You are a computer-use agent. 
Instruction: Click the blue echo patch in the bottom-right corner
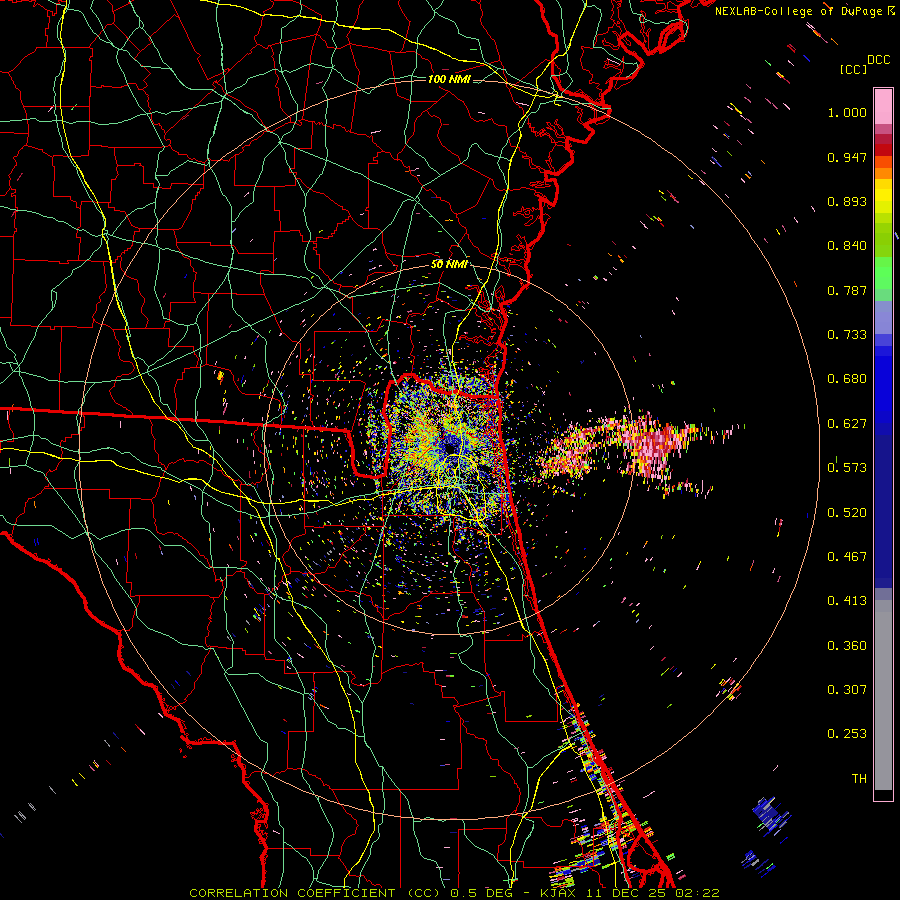pyautogui.click(x=771, y=815)
